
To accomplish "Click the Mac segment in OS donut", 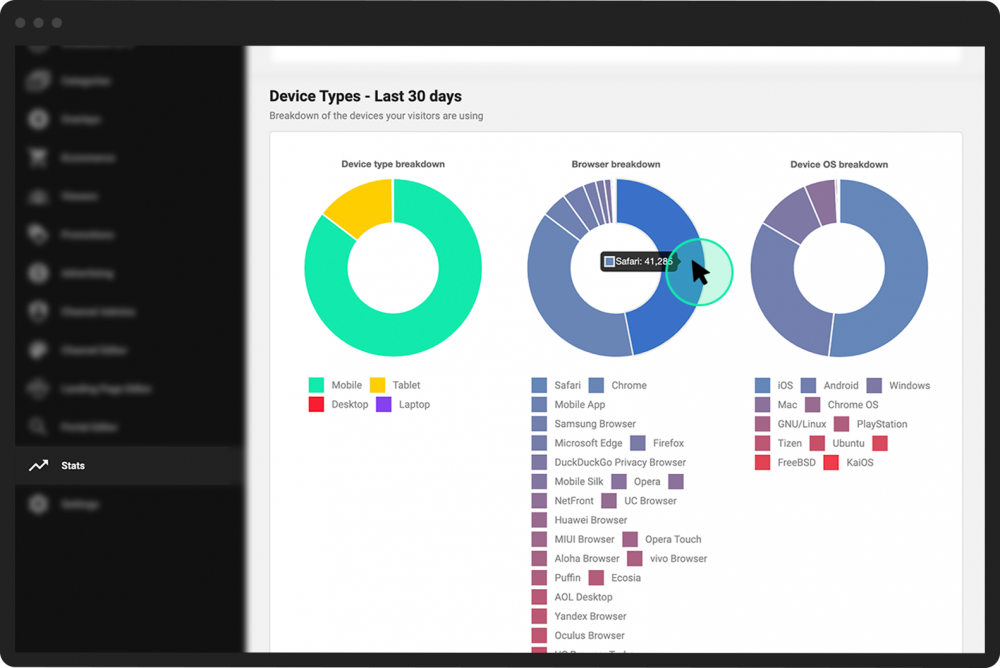I will pyautogui.click(x=823, y=201).
